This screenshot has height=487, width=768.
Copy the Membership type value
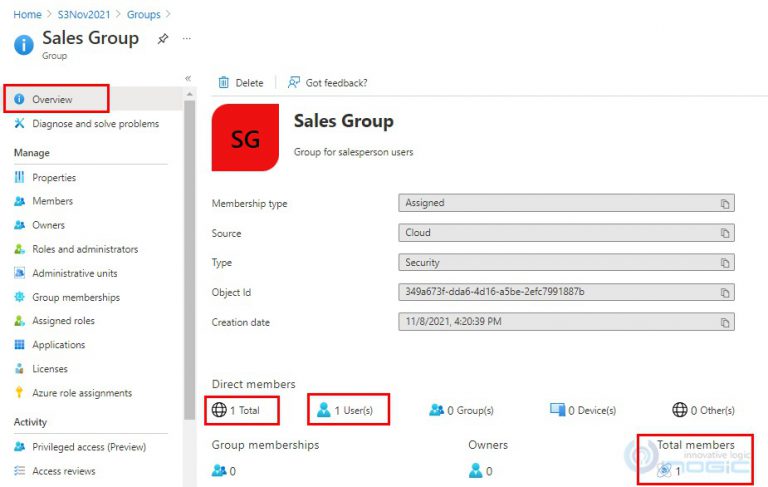pos(725,204)
